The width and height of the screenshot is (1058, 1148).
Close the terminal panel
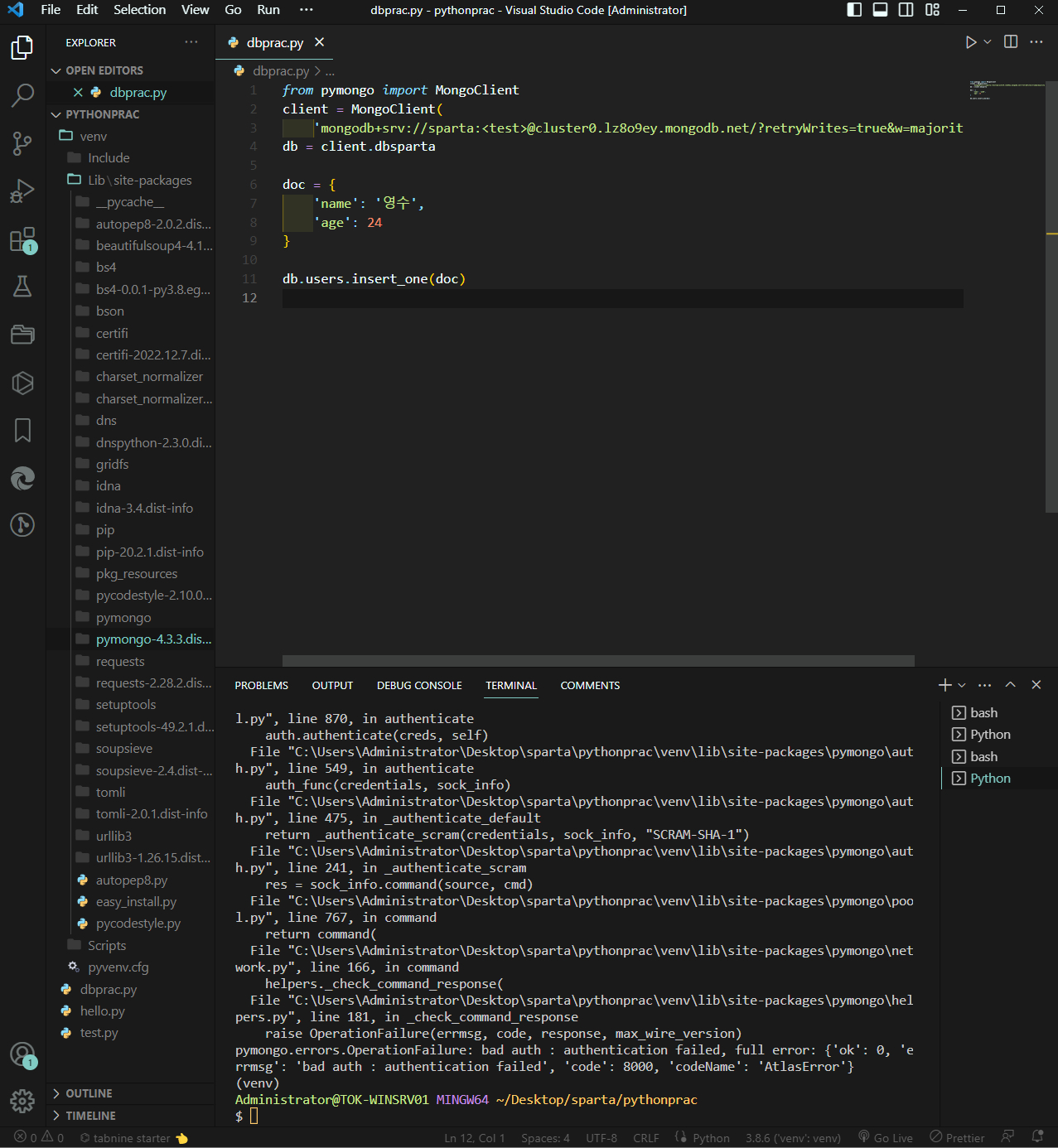point(1036,685)
